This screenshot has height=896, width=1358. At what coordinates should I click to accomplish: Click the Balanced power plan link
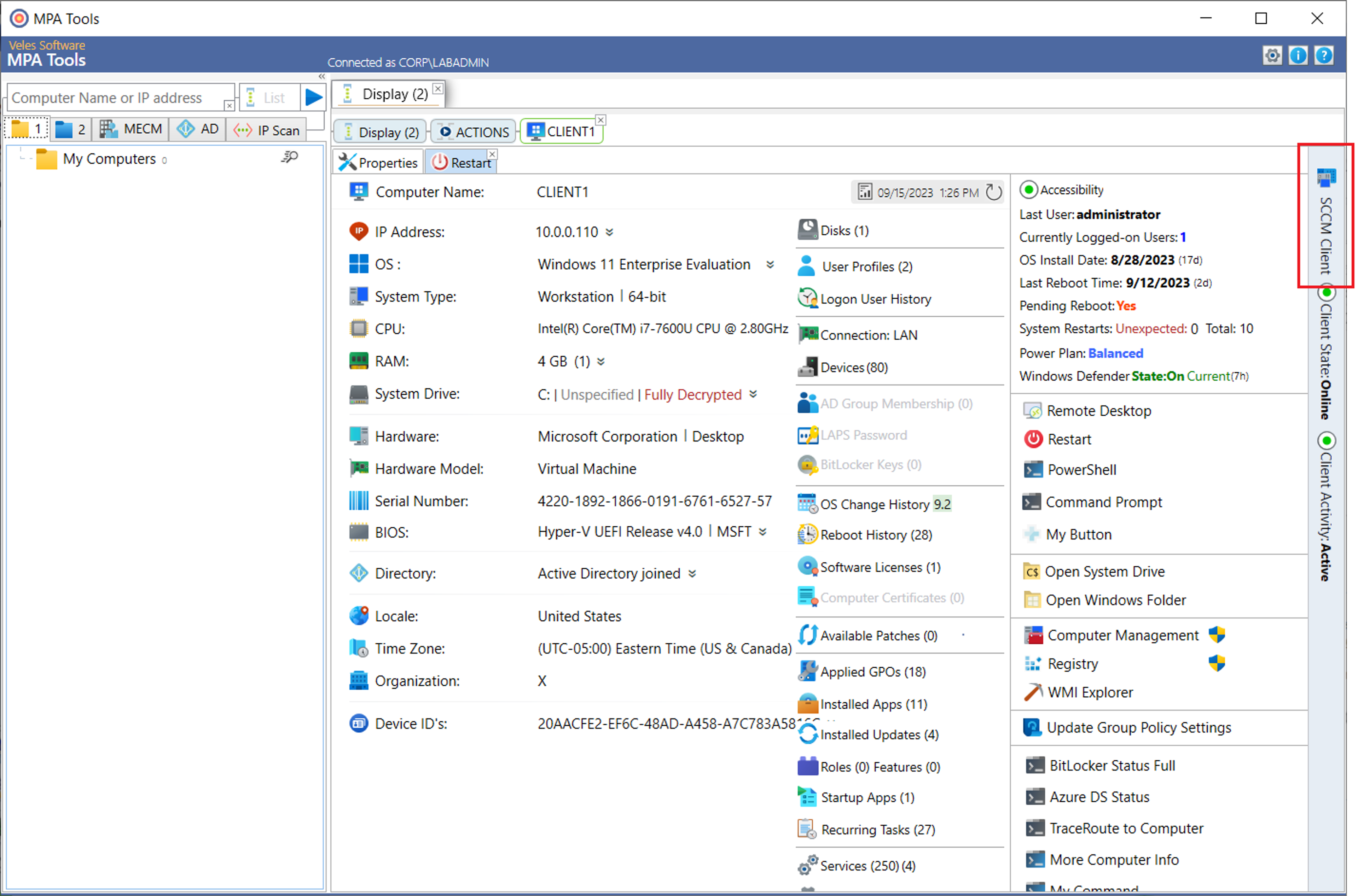coord(1115,353)
